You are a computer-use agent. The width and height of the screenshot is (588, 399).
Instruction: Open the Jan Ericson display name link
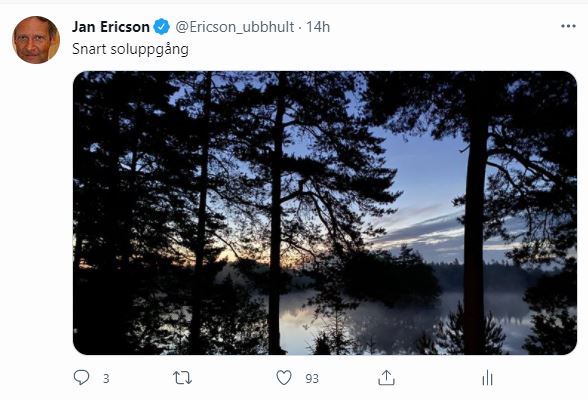point(111,27)
